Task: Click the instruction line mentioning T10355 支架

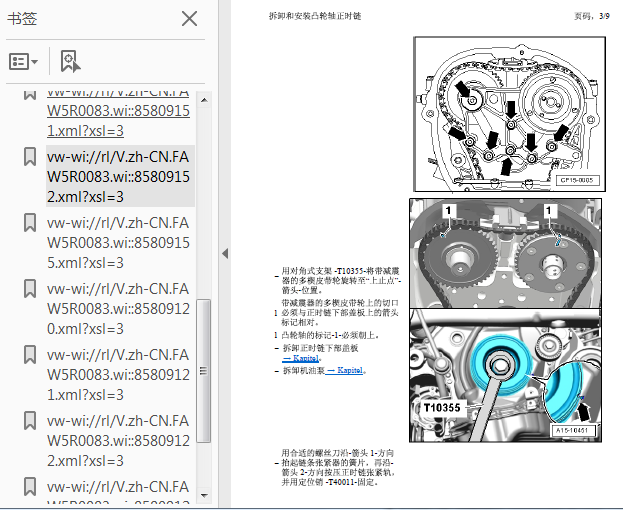Action: point(341,280)
